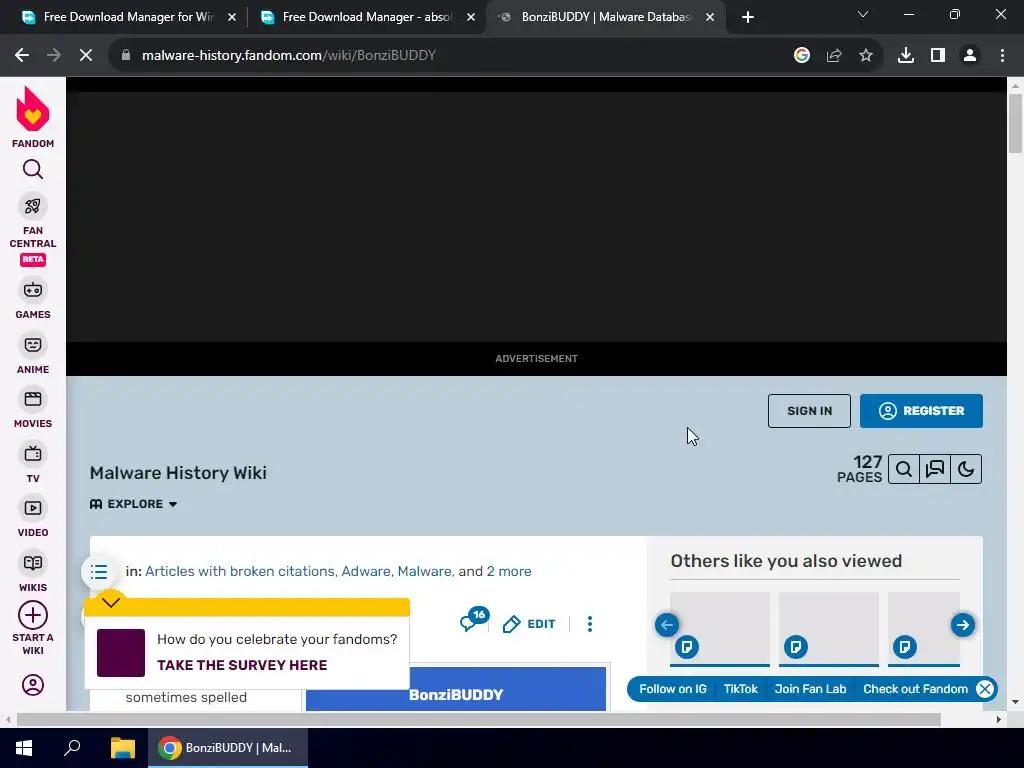Open user profile icon in sidebar

(33, 685)
